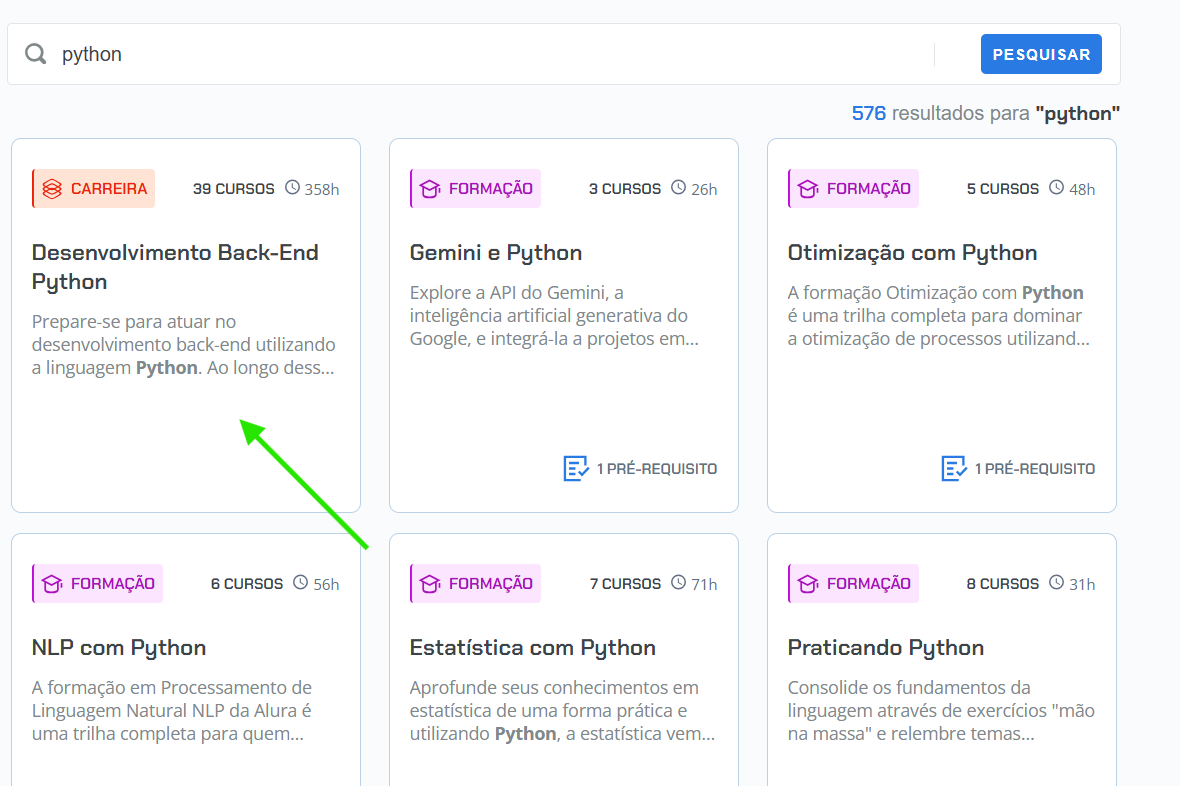The width and height of the screenshot is (1180, 786).
Task: Open the Gemini e Python course title
Action: [496, 253]
